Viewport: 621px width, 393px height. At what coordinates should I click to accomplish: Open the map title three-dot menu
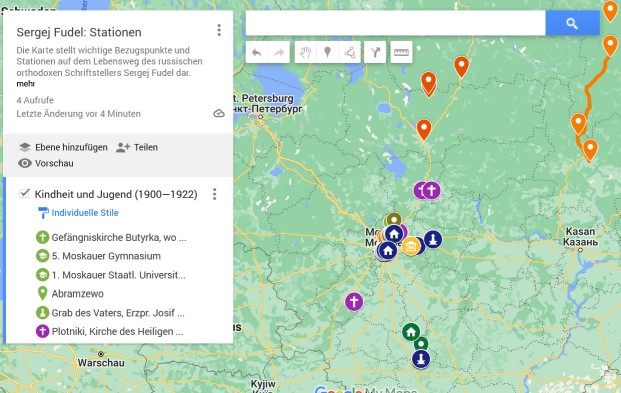pos(219,31)
